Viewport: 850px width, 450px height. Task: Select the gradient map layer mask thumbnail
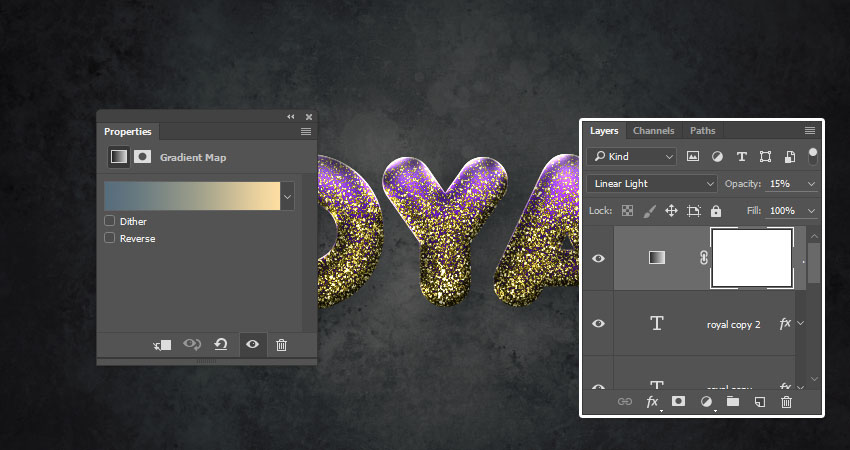tap(751, 258)
